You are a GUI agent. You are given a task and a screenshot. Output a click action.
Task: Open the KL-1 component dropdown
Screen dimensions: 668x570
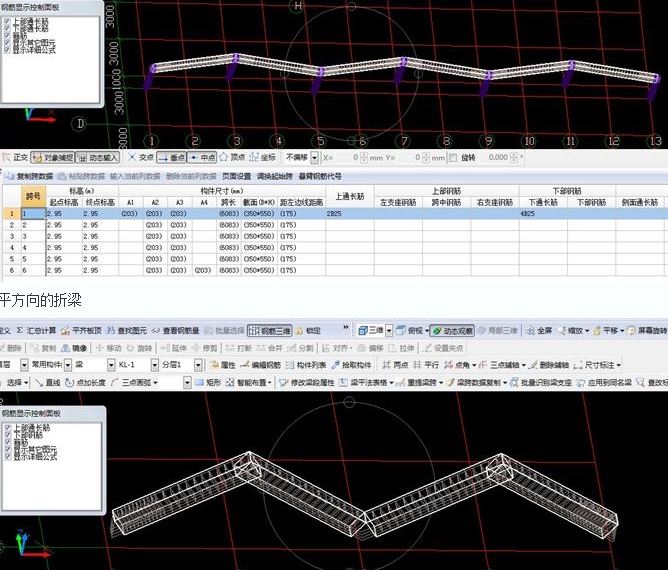(155, 365)
